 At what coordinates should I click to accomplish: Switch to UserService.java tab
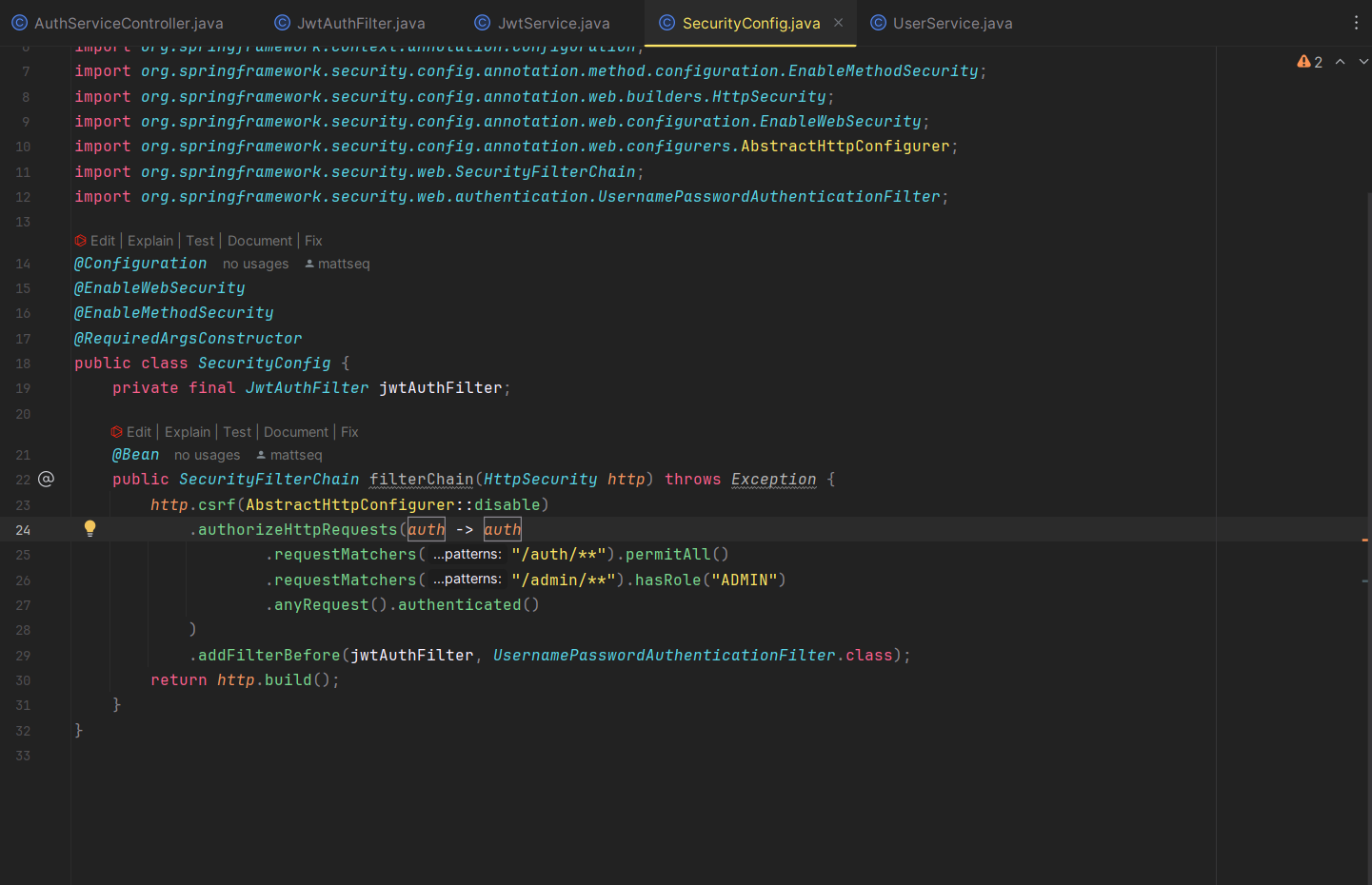tap(941, 23)
